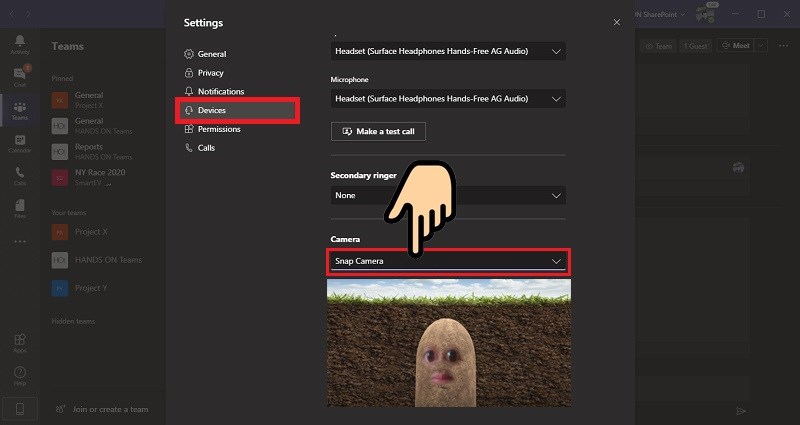Open the Apps store icon
The height and width of the screenshot is (425, 800).
(x=19, y=342)
